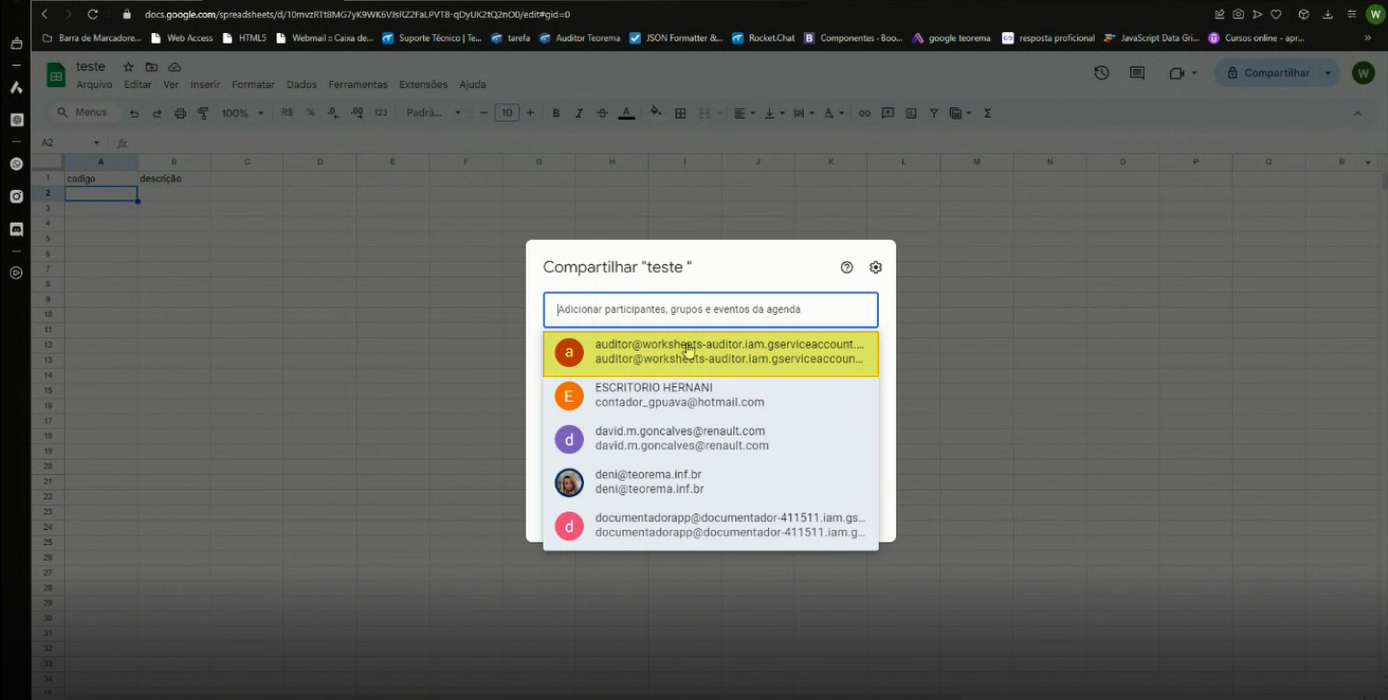This screenshot has width=1388, height=700.
Task: Undo the last action
Action: 134,114
